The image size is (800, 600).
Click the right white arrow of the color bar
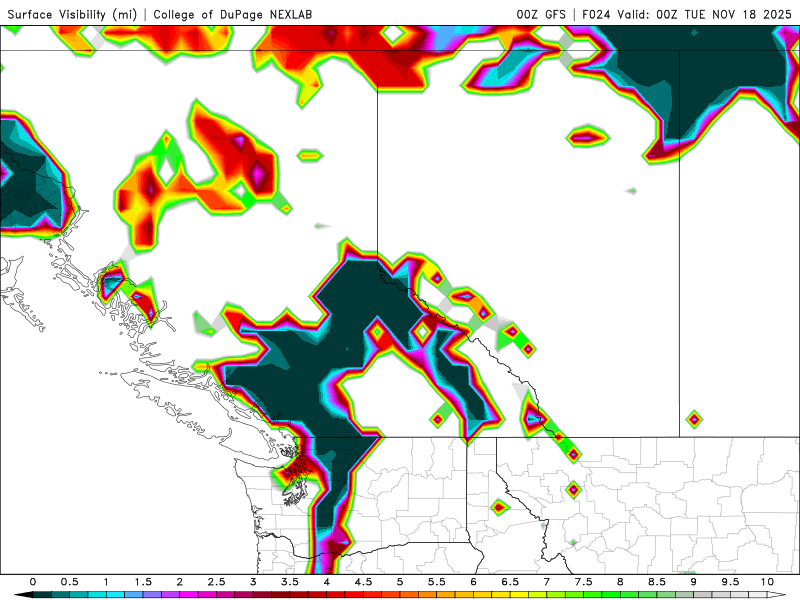(777, 595)
